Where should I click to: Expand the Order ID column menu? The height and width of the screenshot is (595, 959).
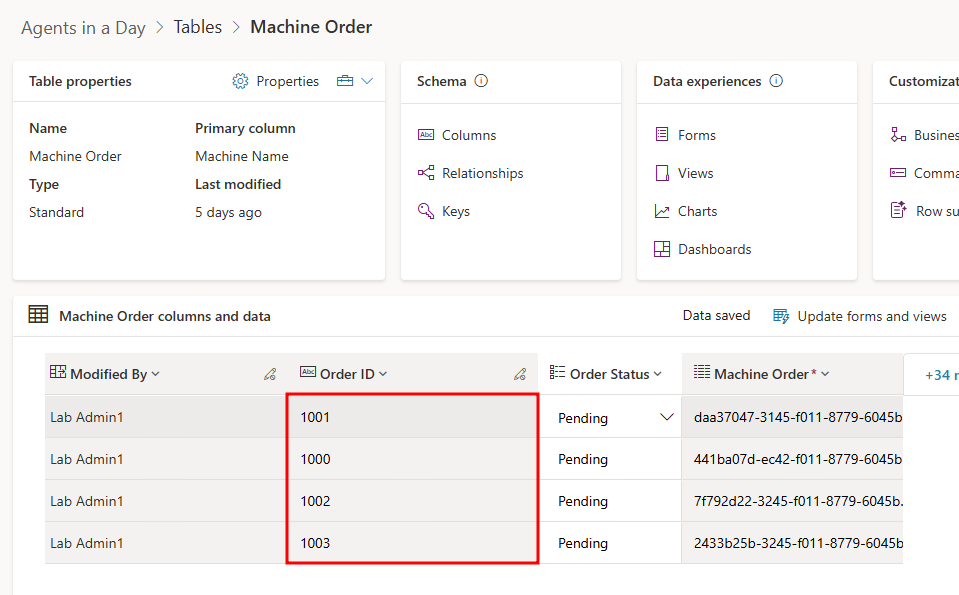click(x=383, y=375)
